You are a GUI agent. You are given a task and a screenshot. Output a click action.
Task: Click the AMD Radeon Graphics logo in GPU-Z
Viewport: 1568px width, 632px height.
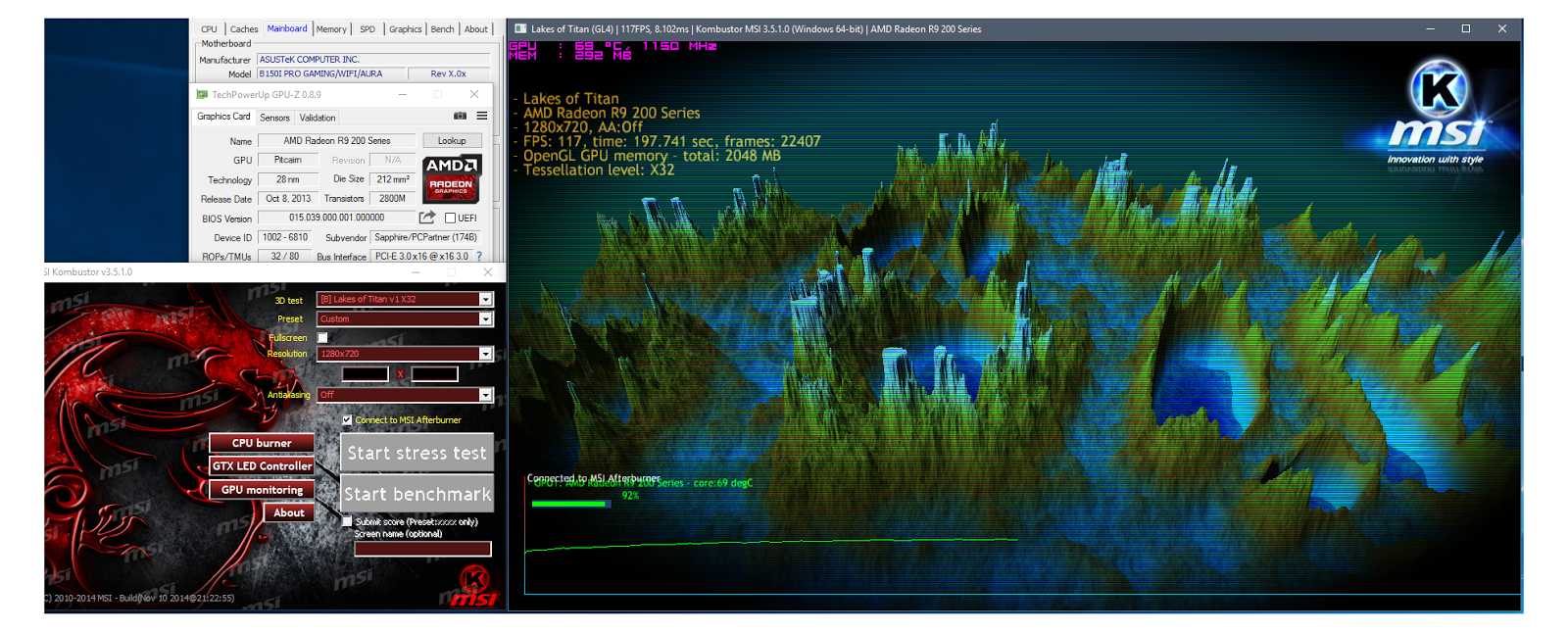click(x=452, y=177)
